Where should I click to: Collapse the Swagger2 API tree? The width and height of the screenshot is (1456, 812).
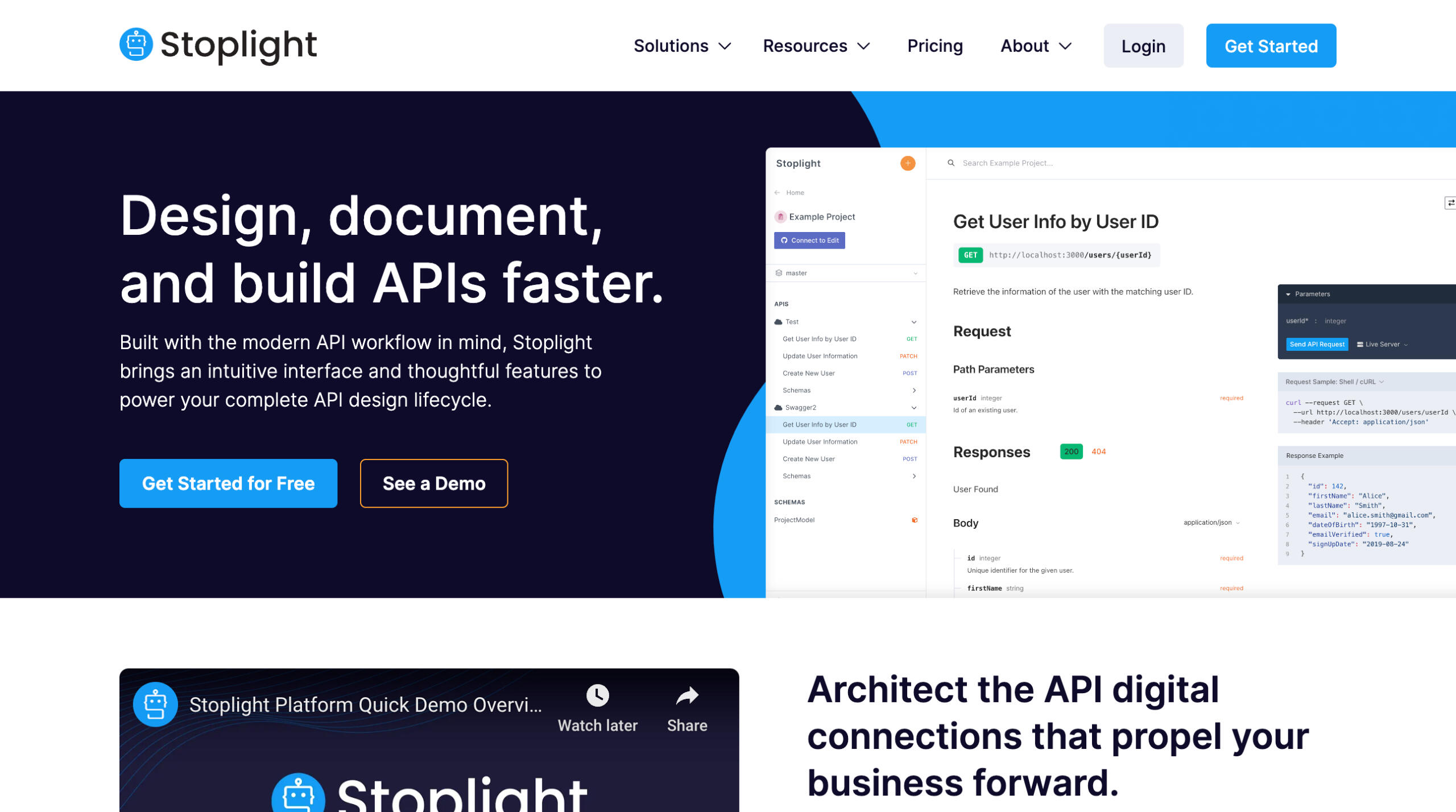click(914, 408)
